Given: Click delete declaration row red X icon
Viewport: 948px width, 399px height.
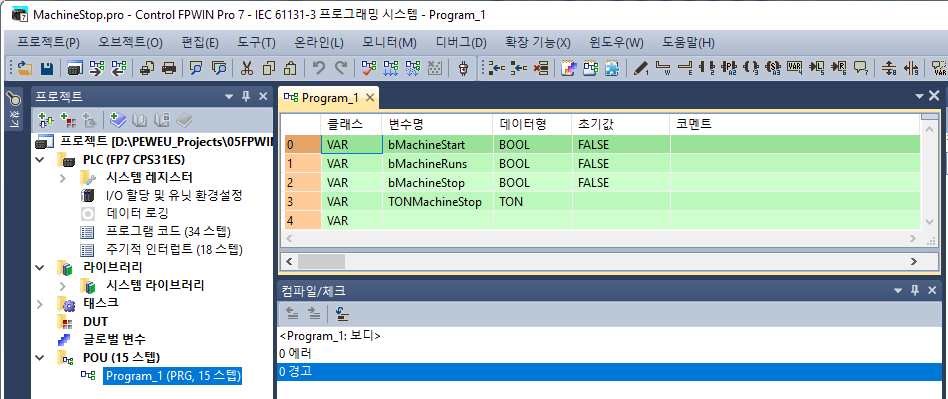Looking at the screenshot, I should pos(542,68).
